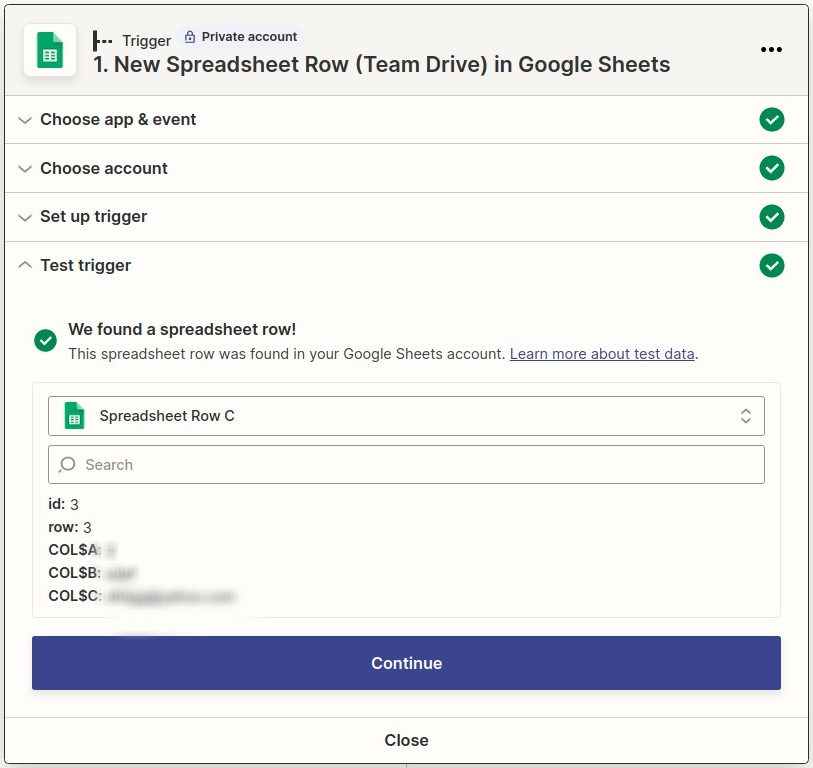The image size is (813, 768).
Task: Click the Search input field
Action: (x=406, y=465)
